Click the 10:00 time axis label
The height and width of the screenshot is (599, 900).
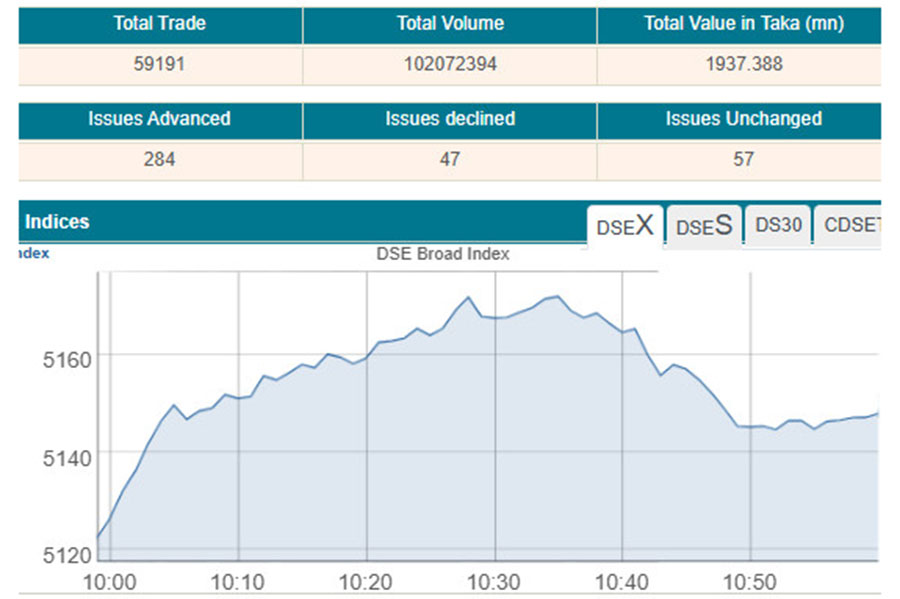click(111, 582)
